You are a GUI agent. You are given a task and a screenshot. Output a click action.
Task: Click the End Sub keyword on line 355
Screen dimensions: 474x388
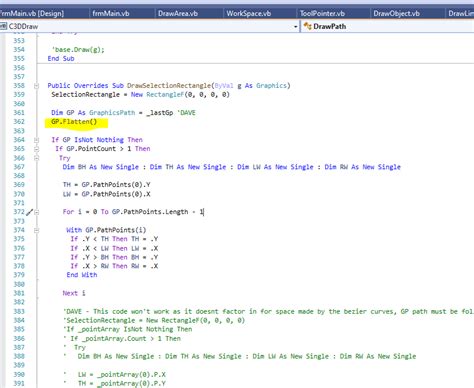click(61, 59)
